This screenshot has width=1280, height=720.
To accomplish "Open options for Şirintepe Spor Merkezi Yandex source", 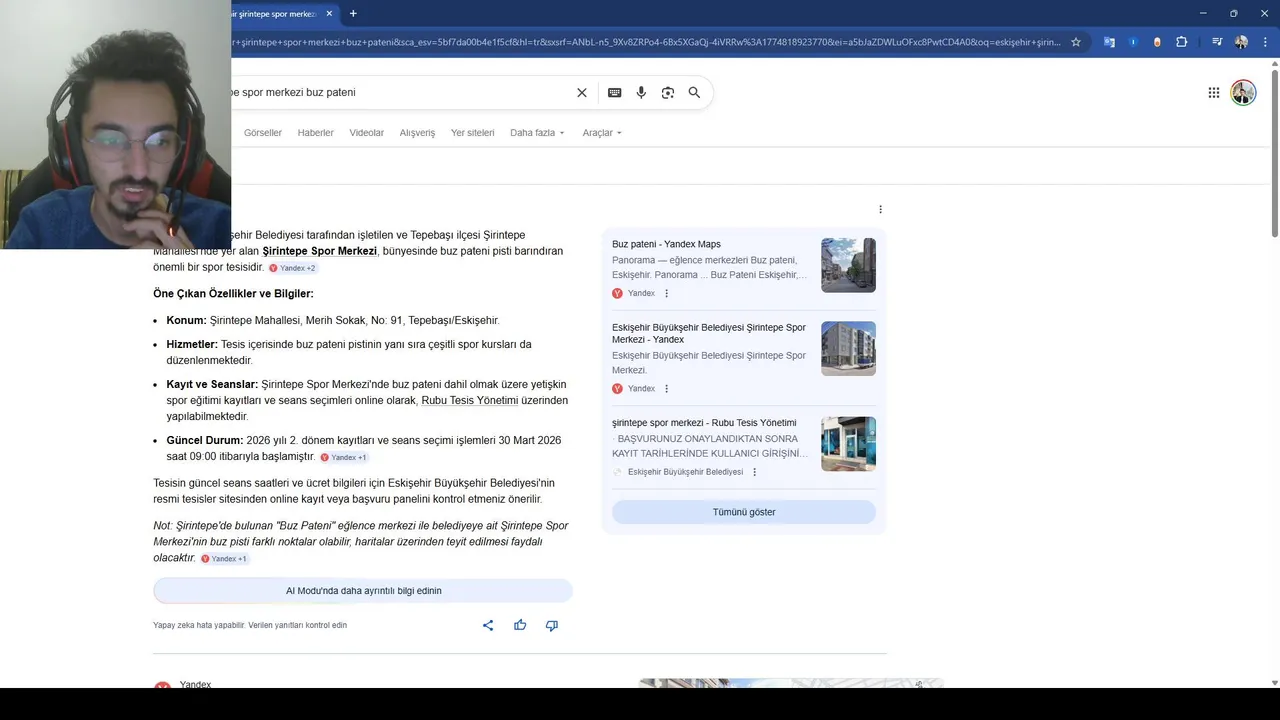I will (667, 388).
